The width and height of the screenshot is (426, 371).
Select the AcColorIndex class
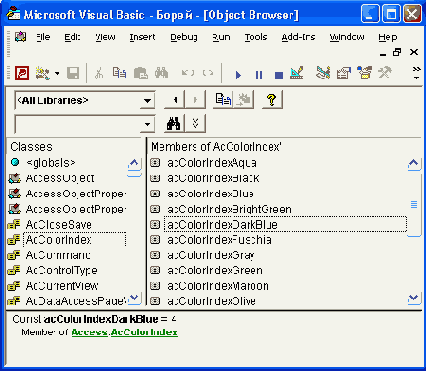[58, 240]
